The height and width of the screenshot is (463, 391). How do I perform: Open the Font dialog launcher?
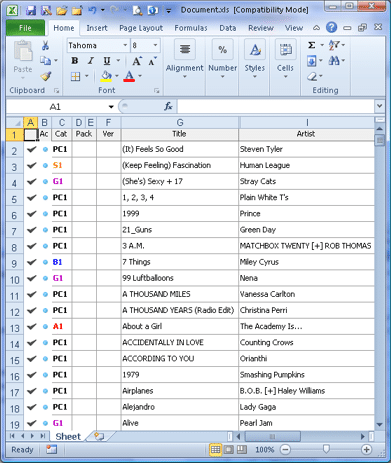pos(156,91)
